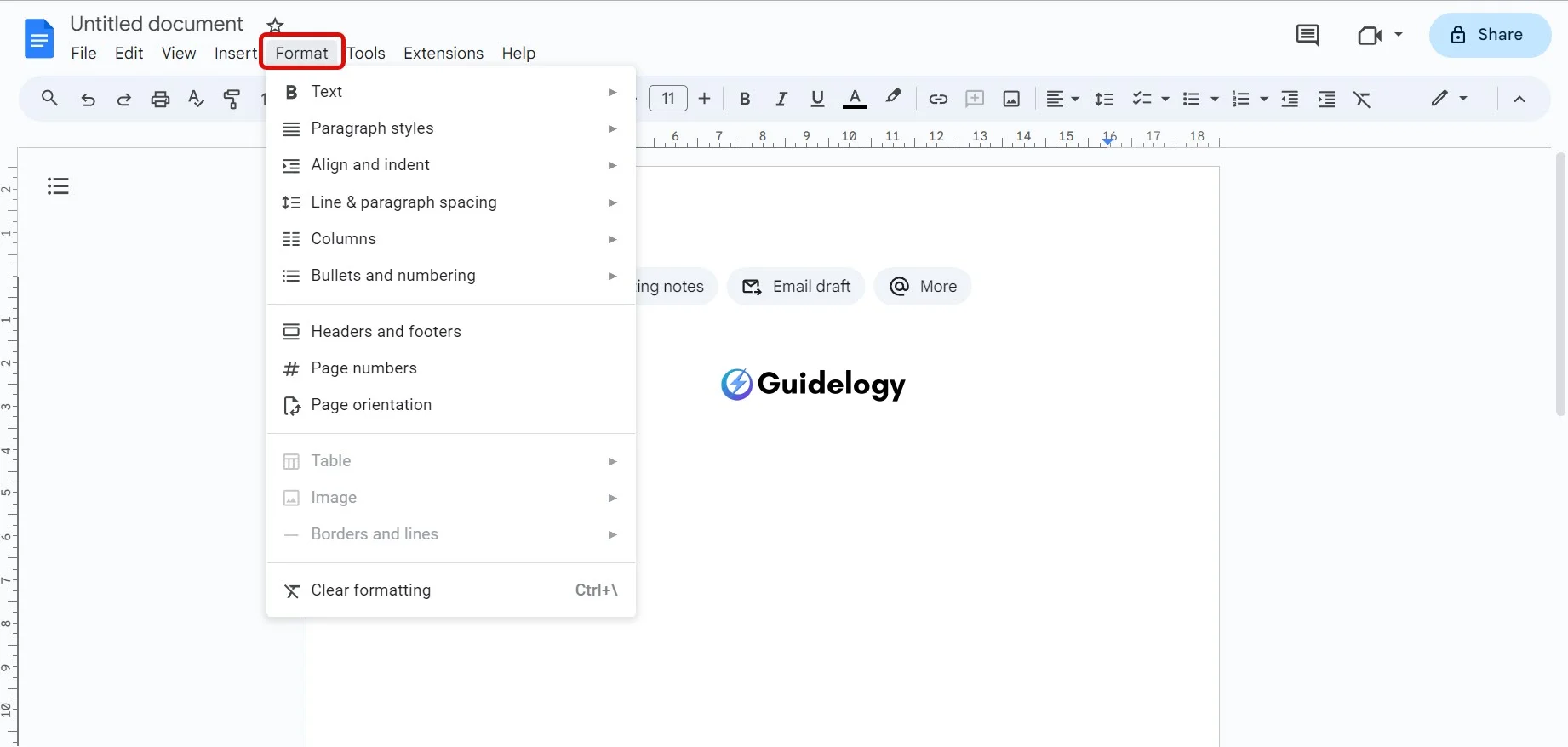Expand the Text submenu in Format
The height and width of the screenshot is (747, 1568).
451,91
